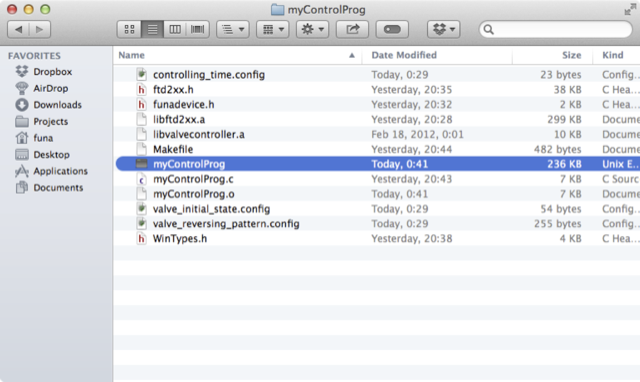The height and width of the screenshot is (382, 640).
Task: Select the libftd2xx.a file icon
Action: click(142, 119)
